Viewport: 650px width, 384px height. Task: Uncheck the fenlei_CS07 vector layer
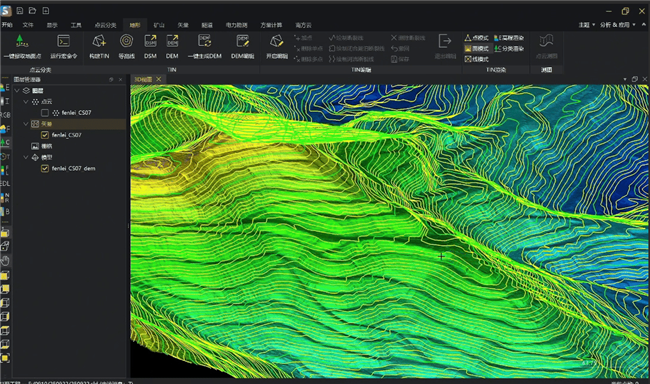pyautogui.click(x=45, y=135)
